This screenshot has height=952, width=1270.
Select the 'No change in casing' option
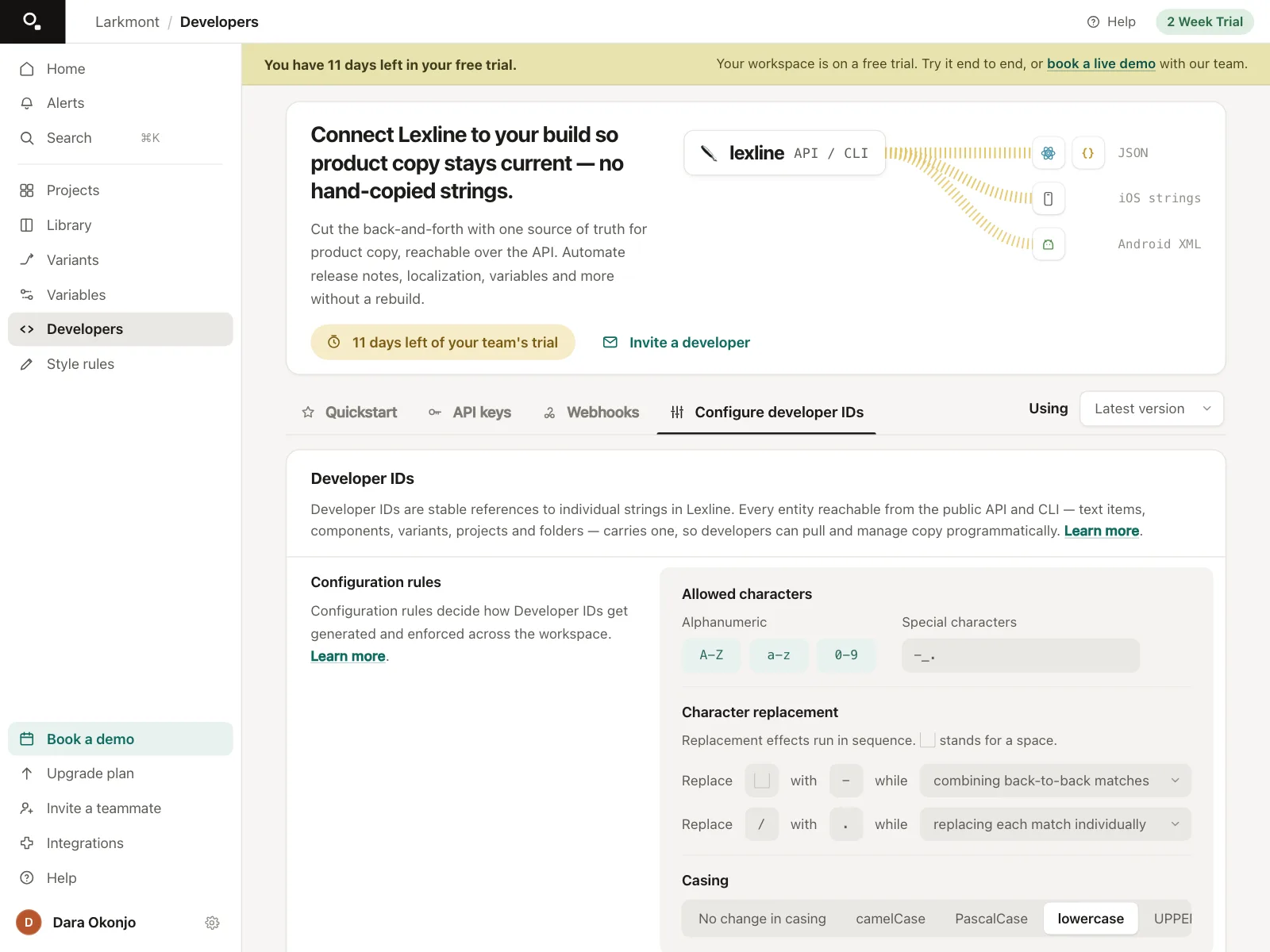[x=762, y=919]
